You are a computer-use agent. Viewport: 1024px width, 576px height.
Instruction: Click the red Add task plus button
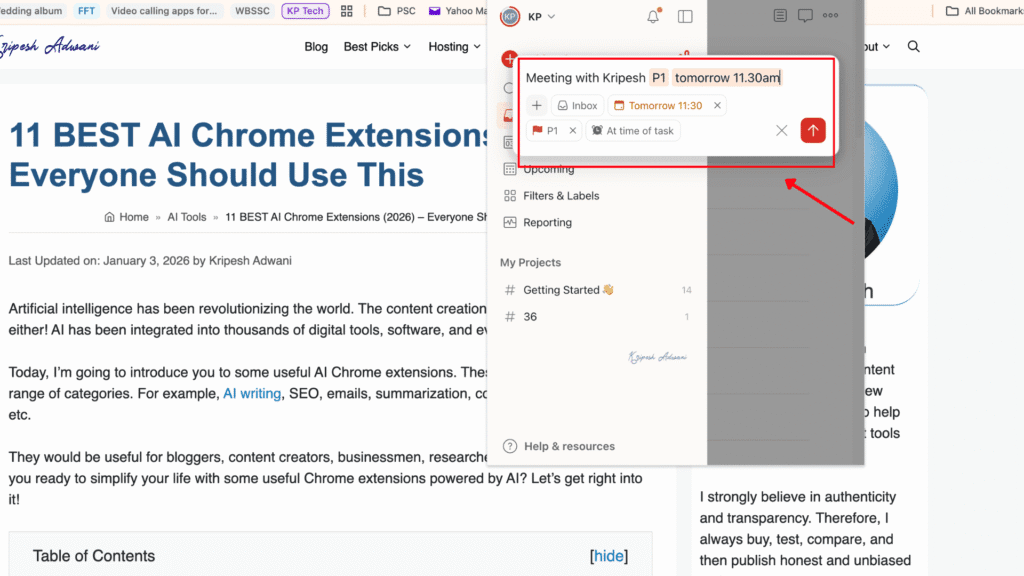pyautogui.click(x=509, y=59)
